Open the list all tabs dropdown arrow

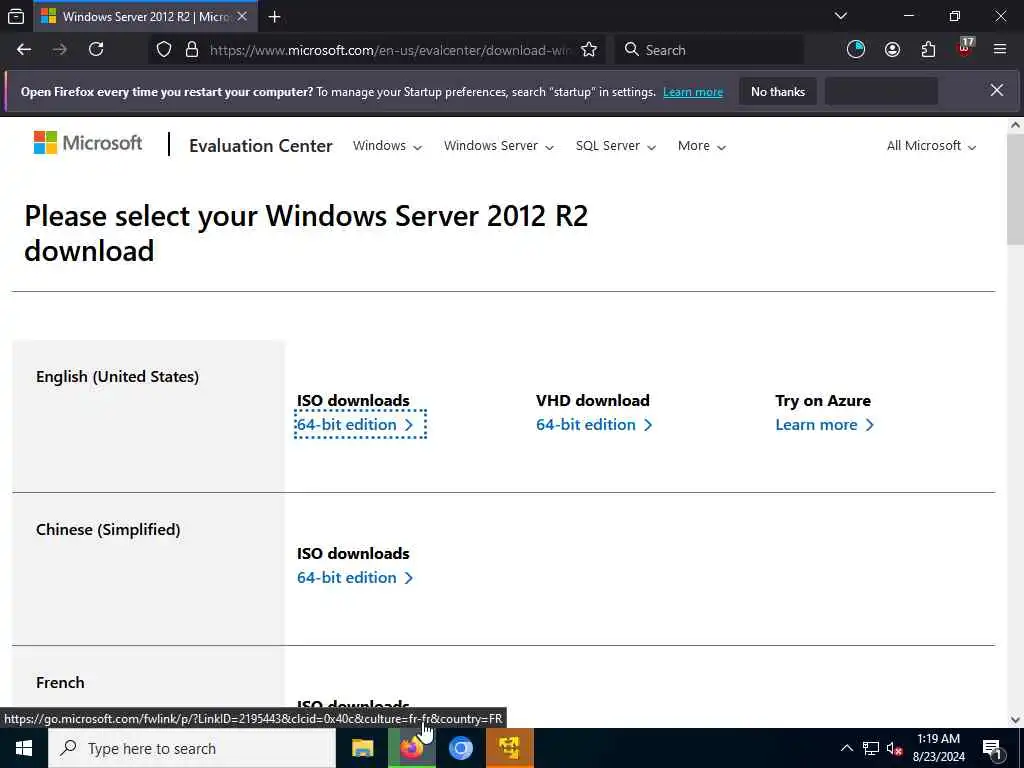841,16
